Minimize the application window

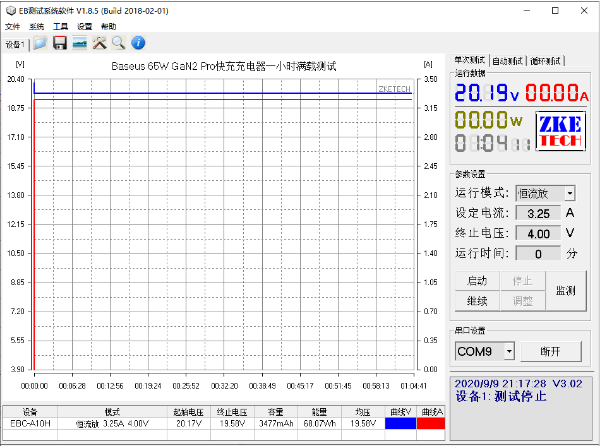click(x=527, y=11)
